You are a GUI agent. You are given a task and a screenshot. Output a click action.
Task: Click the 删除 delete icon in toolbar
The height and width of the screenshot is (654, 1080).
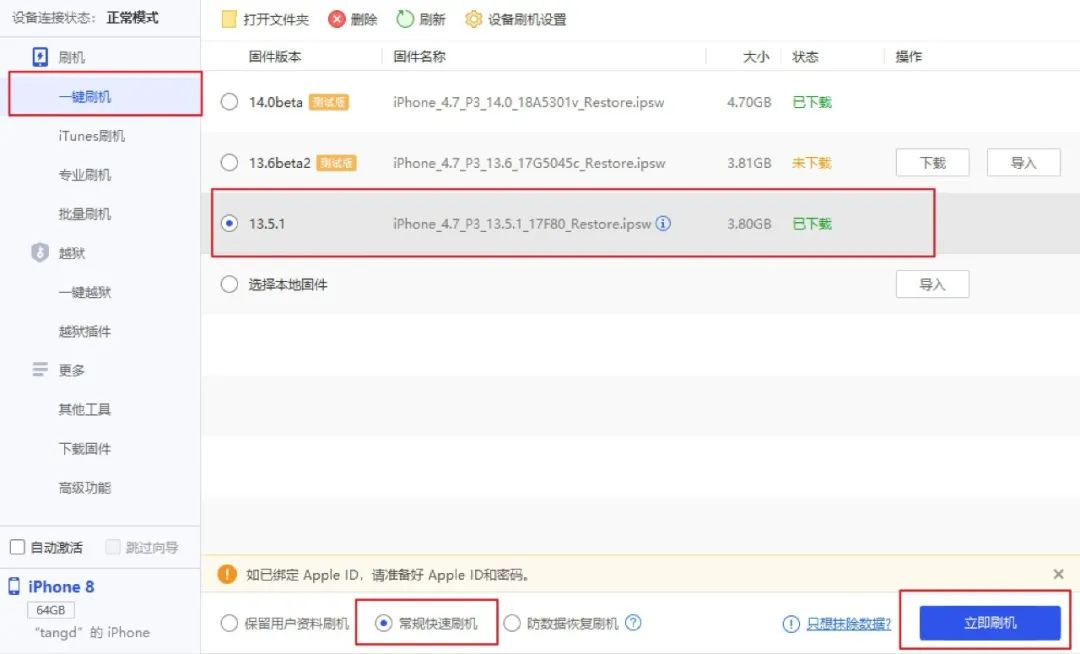point(352,18)
